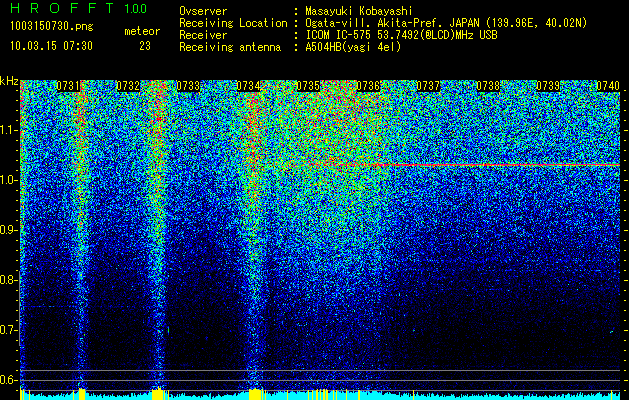The image size is (629, 400).
Task: Select the 0739 time marker label
Action: pyautogui.click(x=548, y=86)
